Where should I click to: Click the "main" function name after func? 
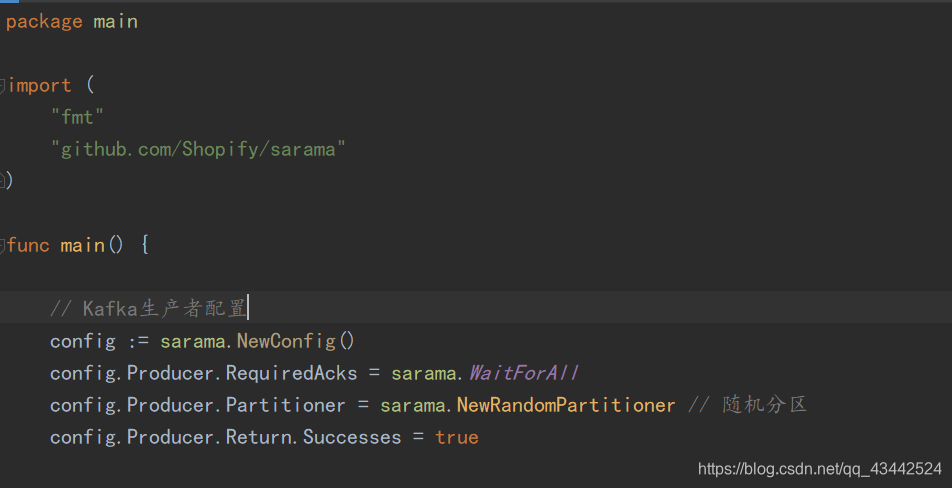(83, 245)
